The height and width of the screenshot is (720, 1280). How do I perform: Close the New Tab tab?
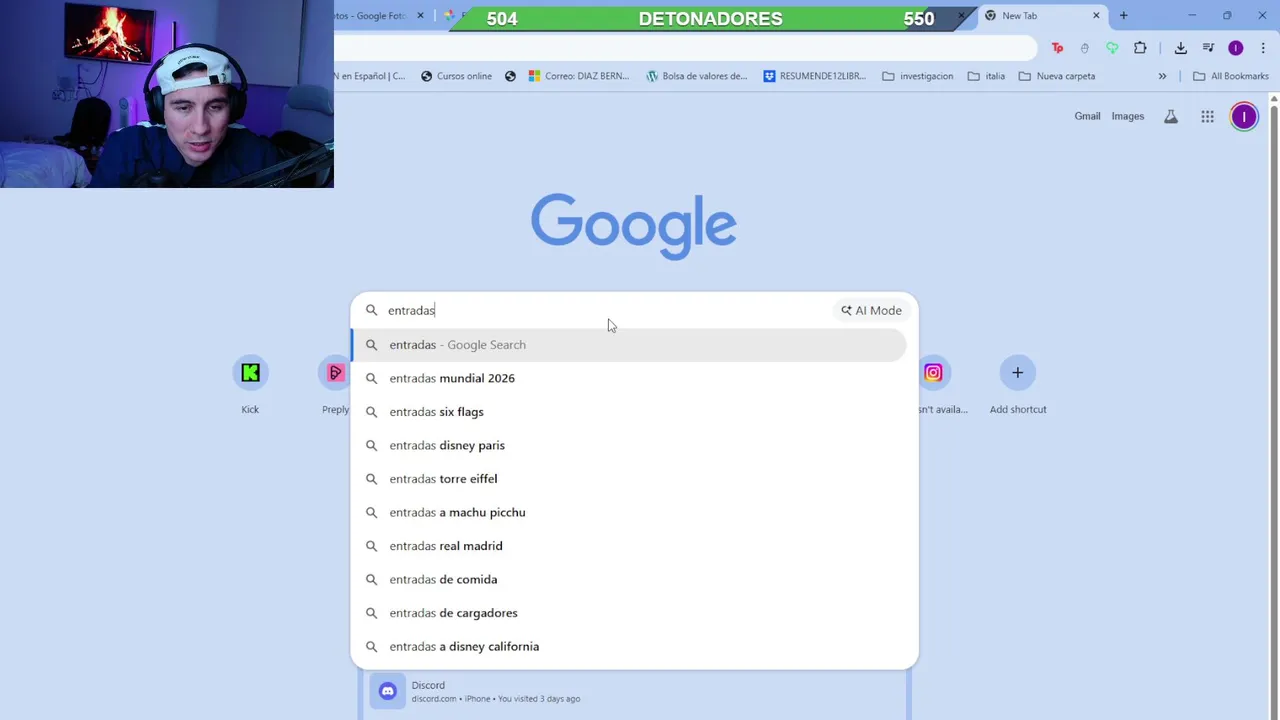coord(1096,16)
